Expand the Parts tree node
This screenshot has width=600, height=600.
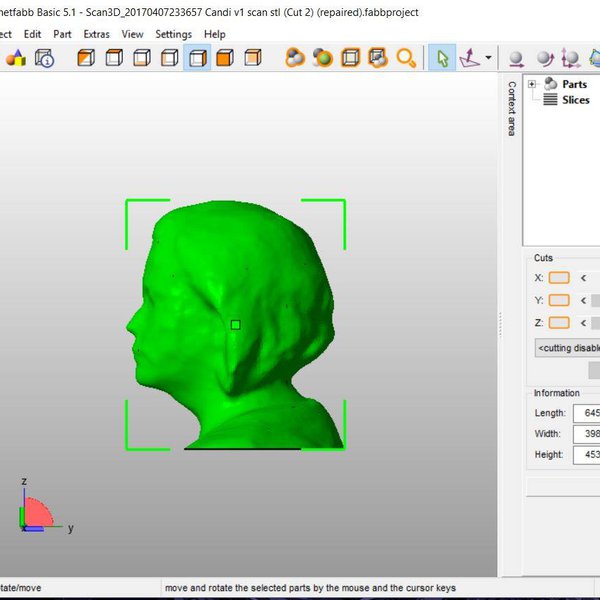pyautogui.click(x=533, y=85)
